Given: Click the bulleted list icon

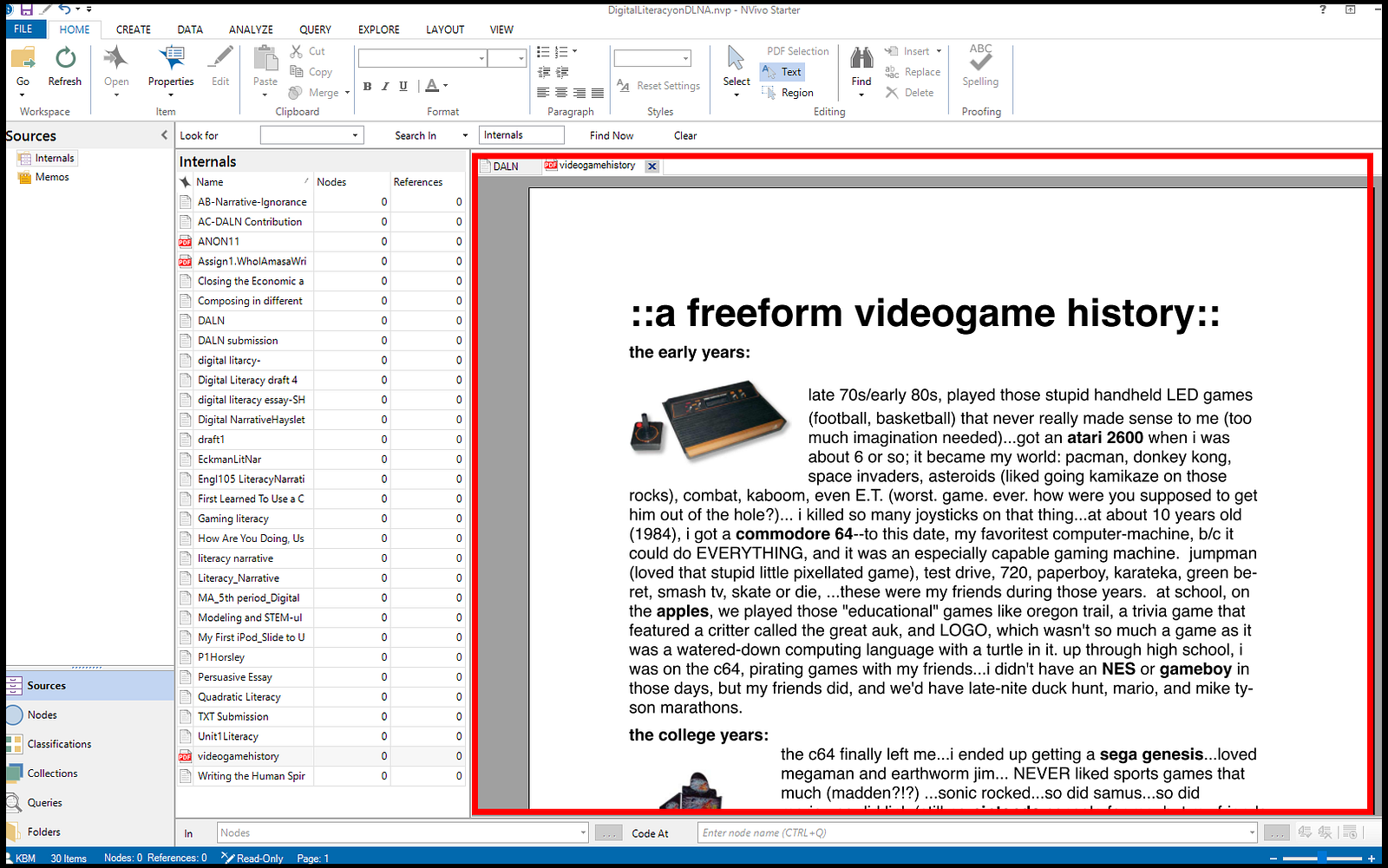Looking at the screenshot, I should click(543, 52).
